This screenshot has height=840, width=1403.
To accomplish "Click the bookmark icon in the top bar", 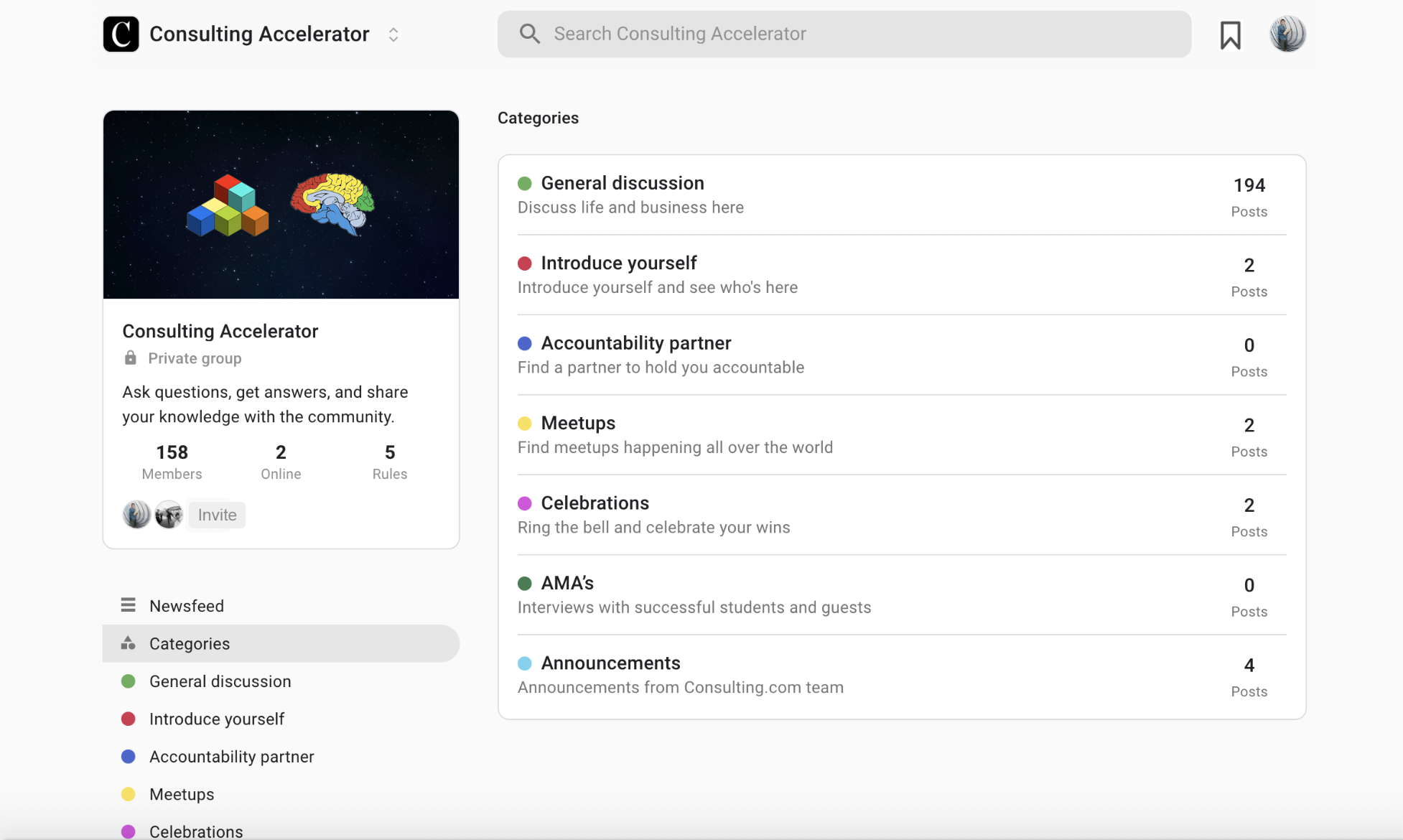I will pyautogui.click(x=1231, y=33).
